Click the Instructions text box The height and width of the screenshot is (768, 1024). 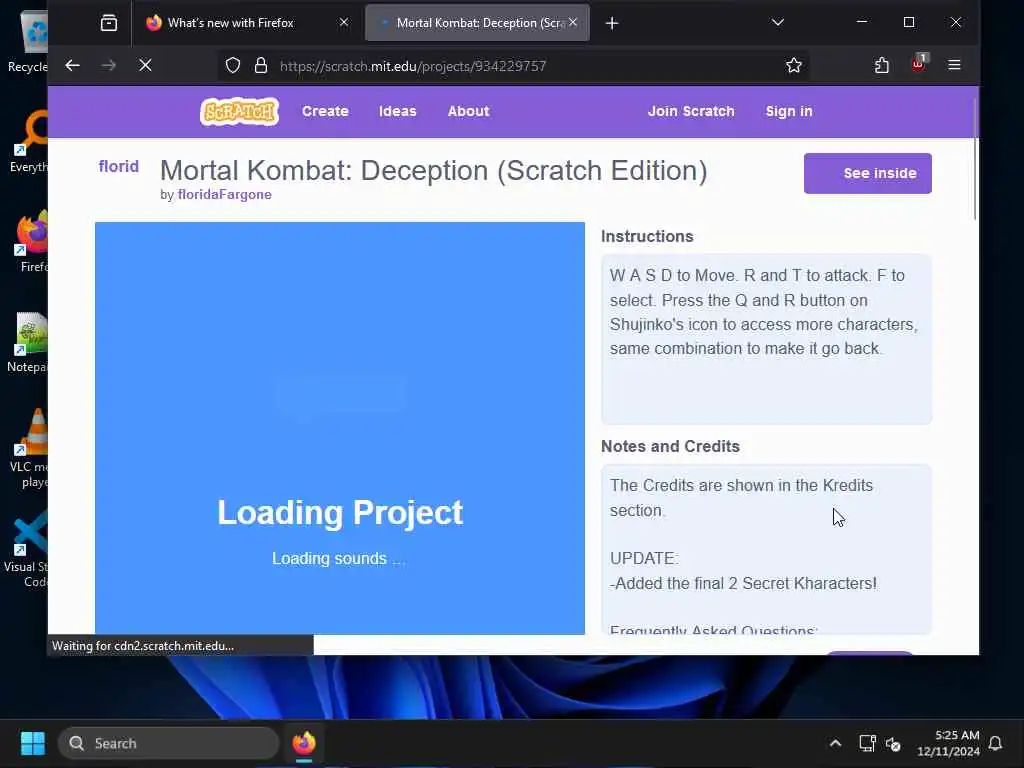pos(766,339)
